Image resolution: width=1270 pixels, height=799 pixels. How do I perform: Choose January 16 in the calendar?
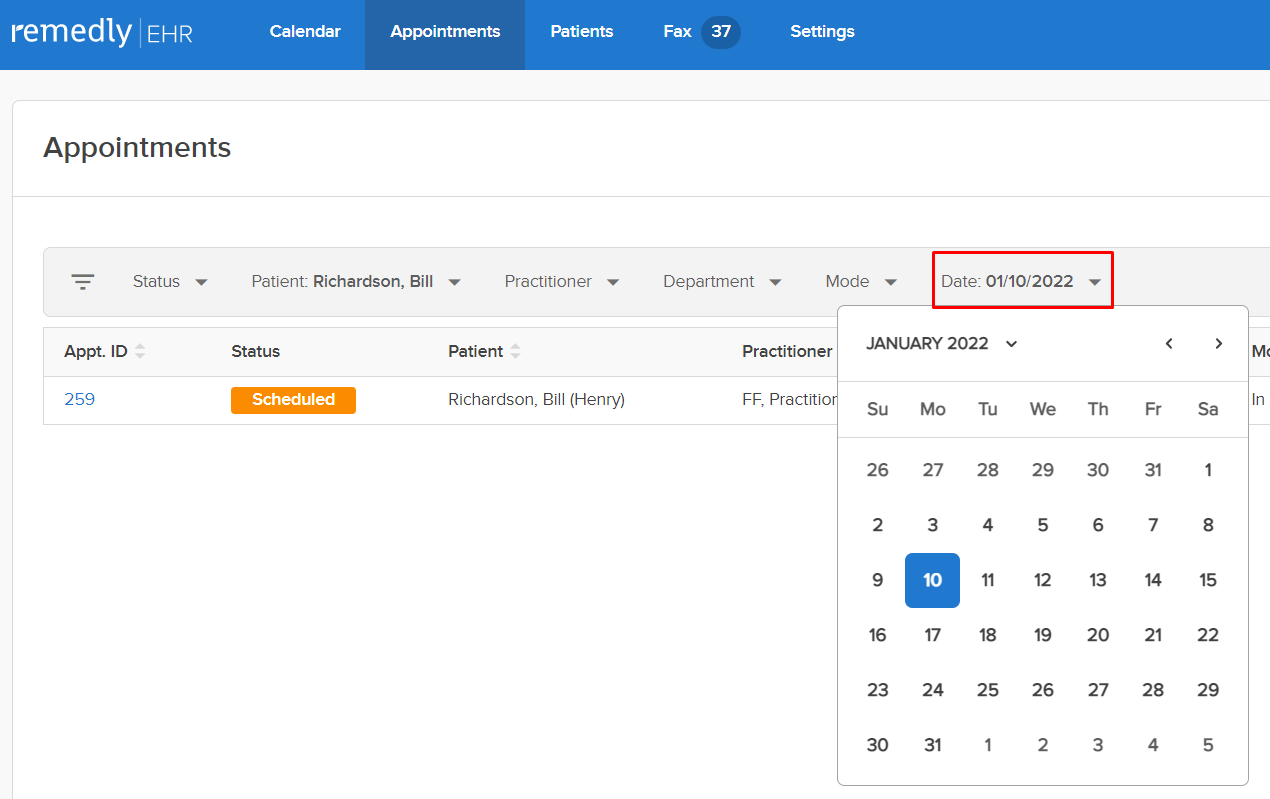[x=878, y=635]
